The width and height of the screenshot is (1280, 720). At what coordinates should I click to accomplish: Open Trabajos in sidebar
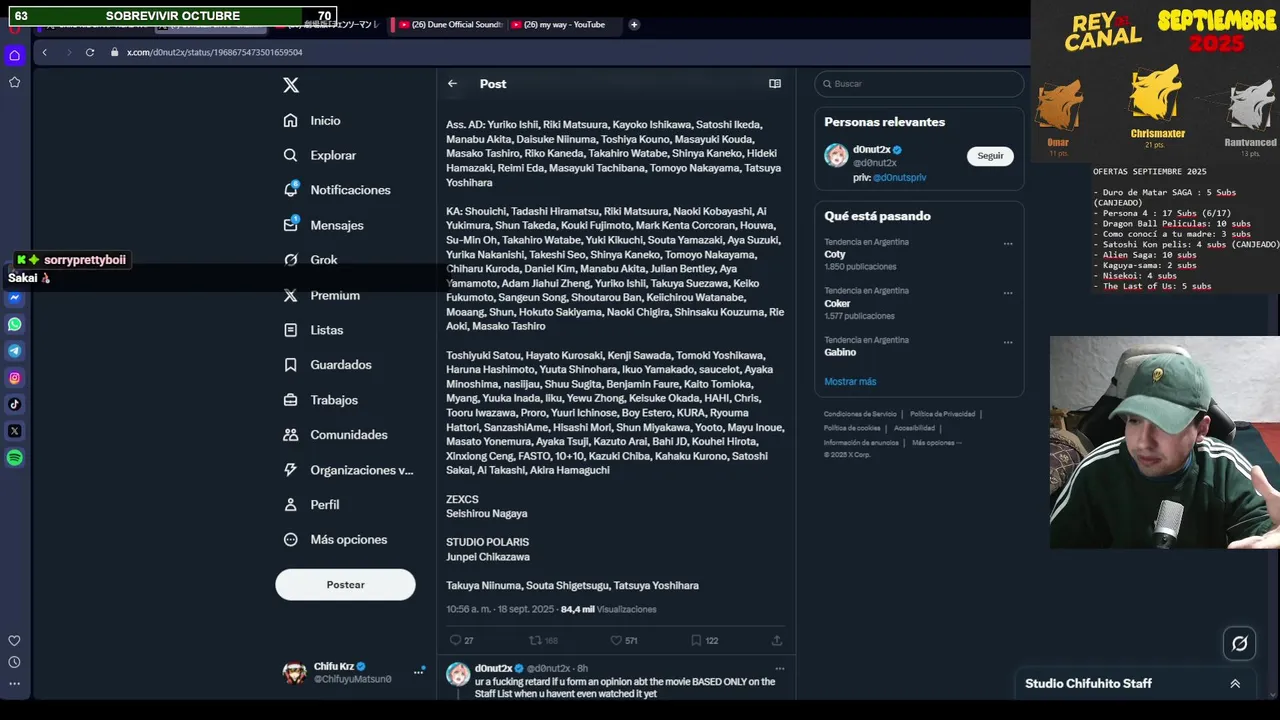click(320, 400)
